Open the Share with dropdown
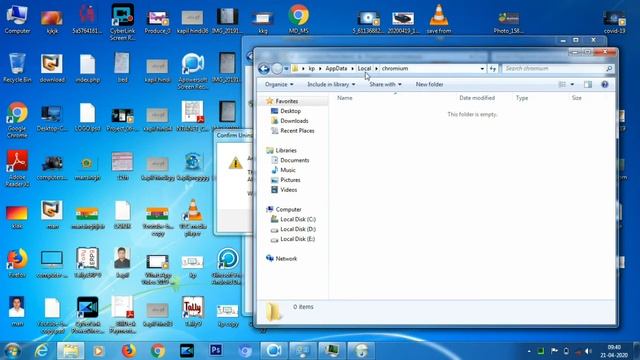 point(385,84)
